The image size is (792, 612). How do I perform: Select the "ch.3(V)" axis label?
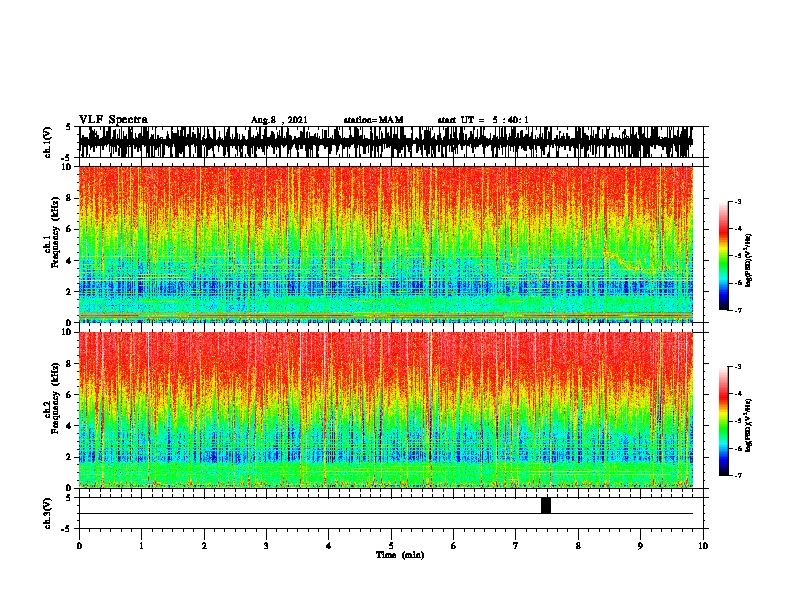click(48, 514)
